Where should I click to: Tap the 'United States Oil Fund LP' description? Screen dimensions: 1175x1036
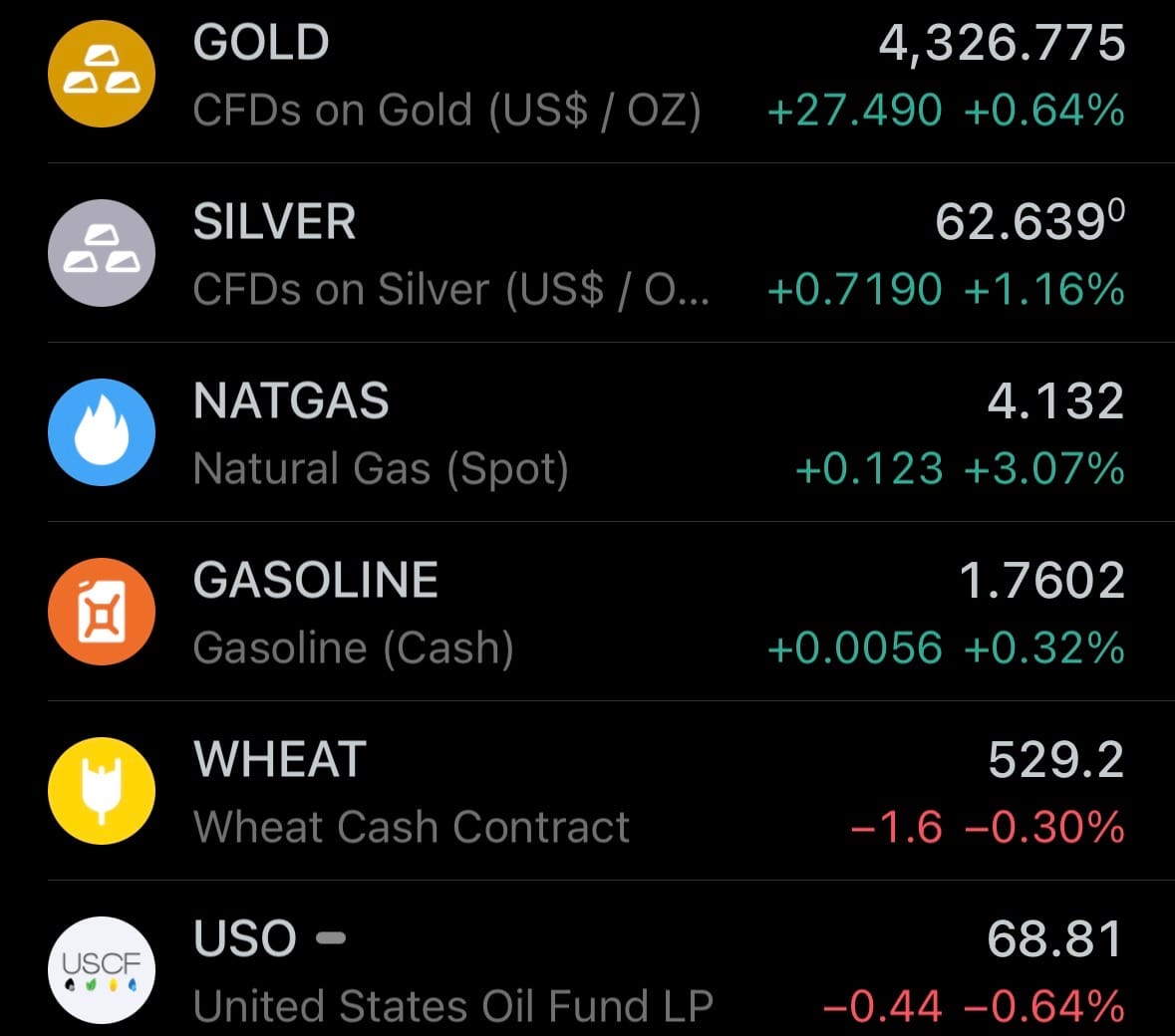click(x=453, y=1006)
